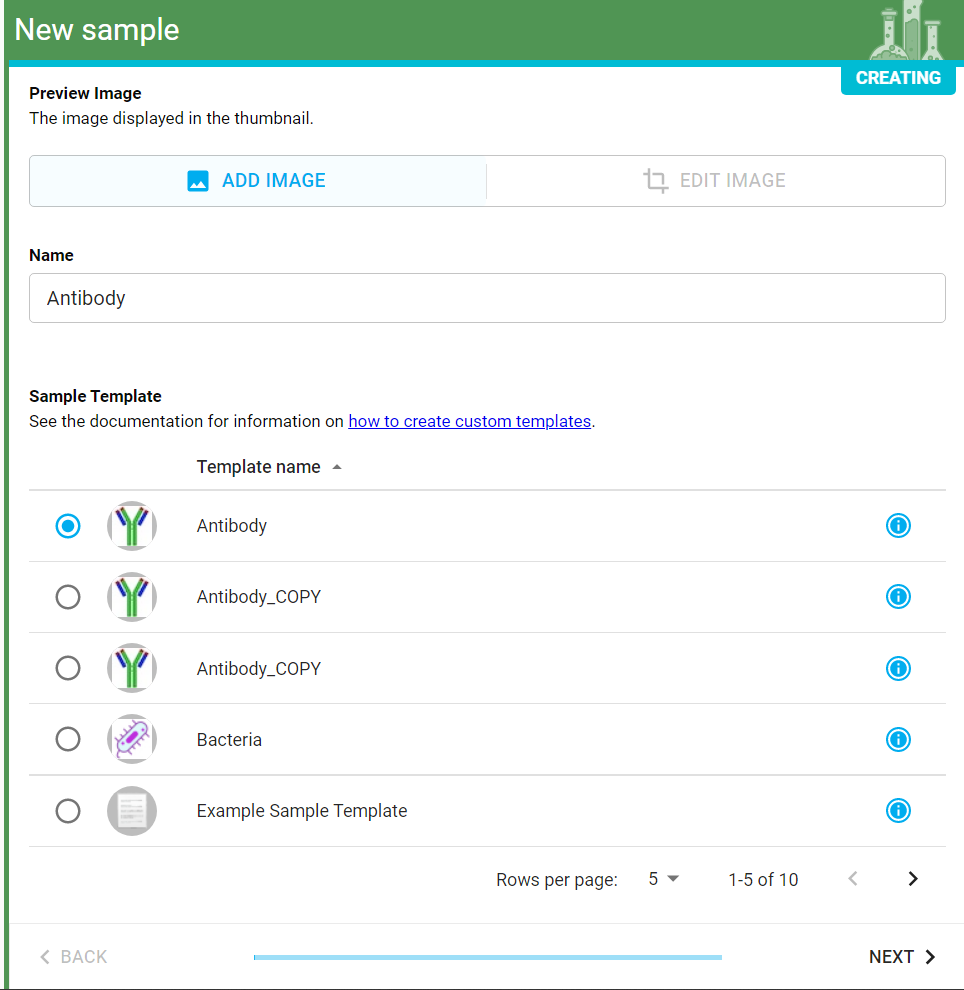
Task: Click the wizard progress bar
Action: click(487, 957)
